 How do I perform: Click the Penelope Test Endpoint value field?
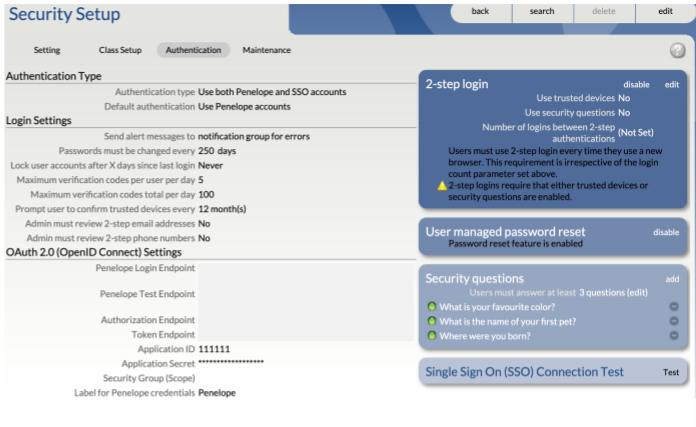(x=306, y=294)
